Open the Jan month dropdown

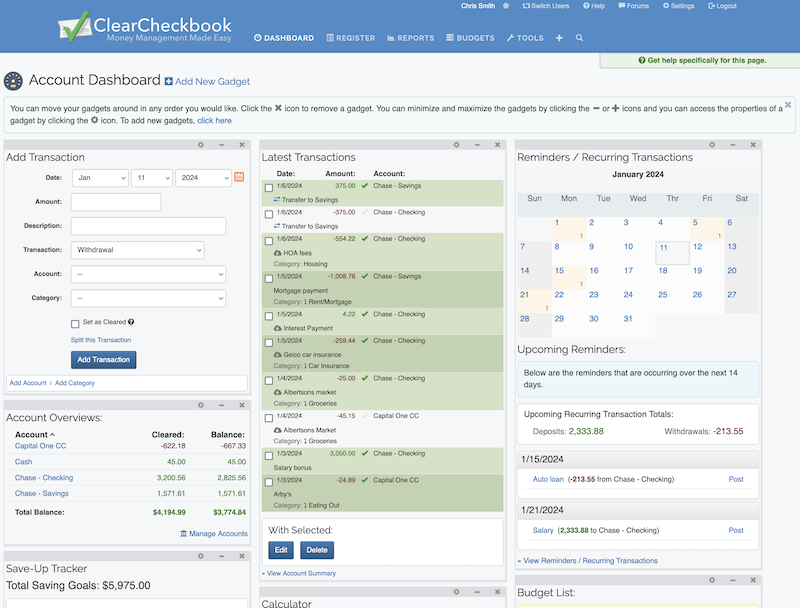100,177
